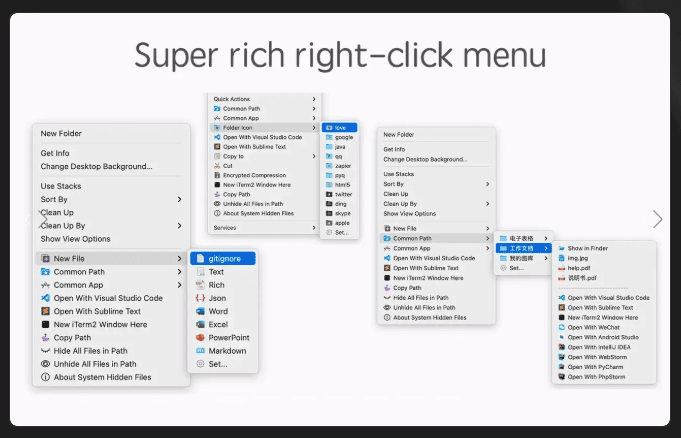Select the qq folder icon option
The width and height of the screenshot is (681, 438).
click(x=340, y=156)
